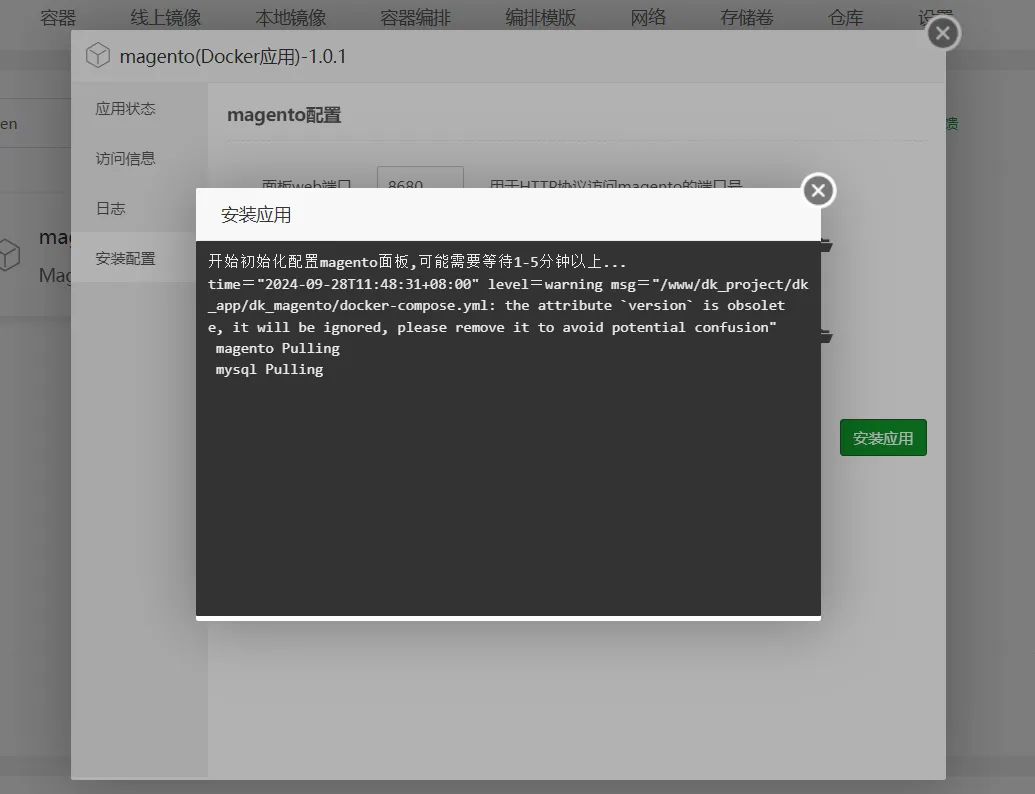The image size is (1035, 794).
Task: Switch to the 存储卷 top tab
Action: click(x=747, y=17)
